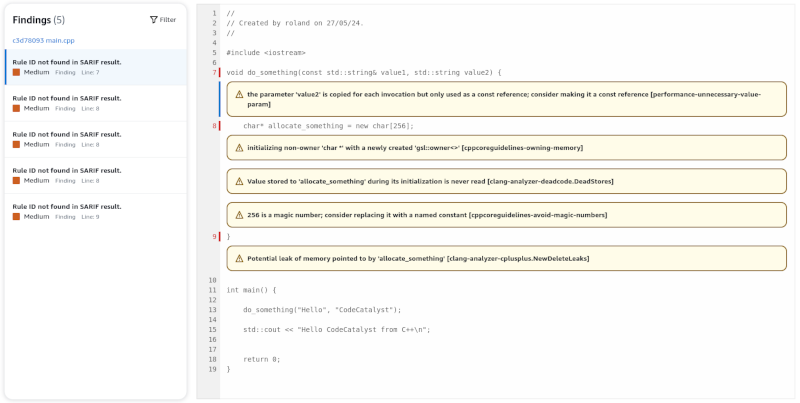Select the finding listed for Line 9
This screenshot has width=800, height=403.
[95, 211]
